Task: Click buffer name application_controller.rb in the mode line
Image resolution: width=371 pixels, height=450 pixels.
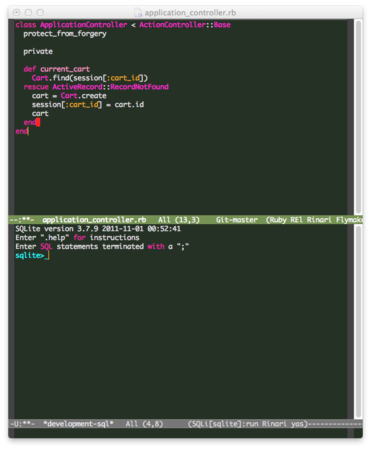Action: pos(94,220)
